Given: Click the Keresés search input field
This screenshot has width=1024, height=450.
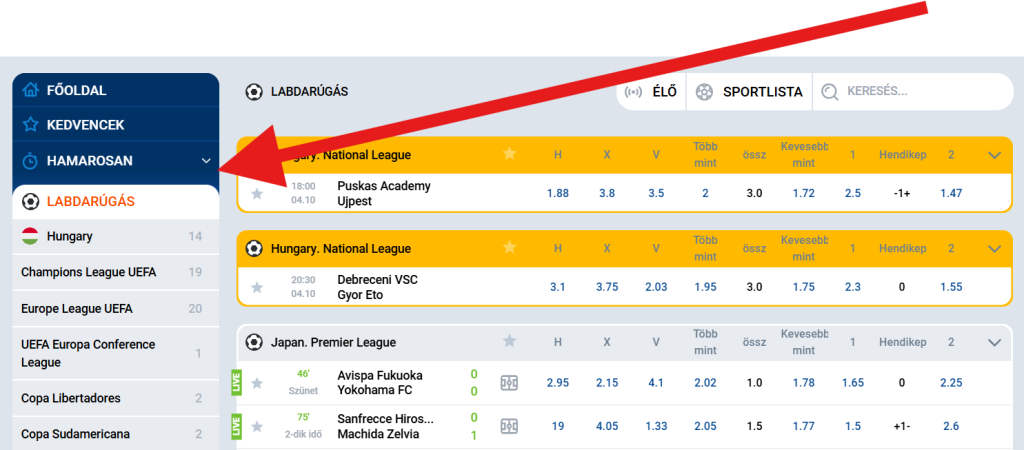Looking at the screenshot, I should (x=920, y=92).
